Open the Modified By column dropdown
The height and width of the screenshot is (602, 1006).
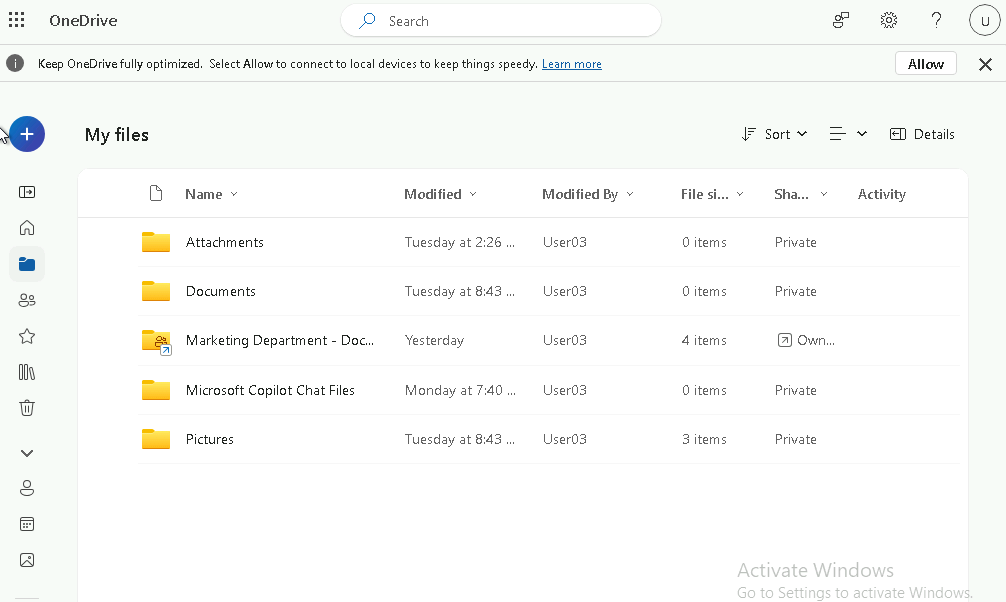click(x=588, y=194)
